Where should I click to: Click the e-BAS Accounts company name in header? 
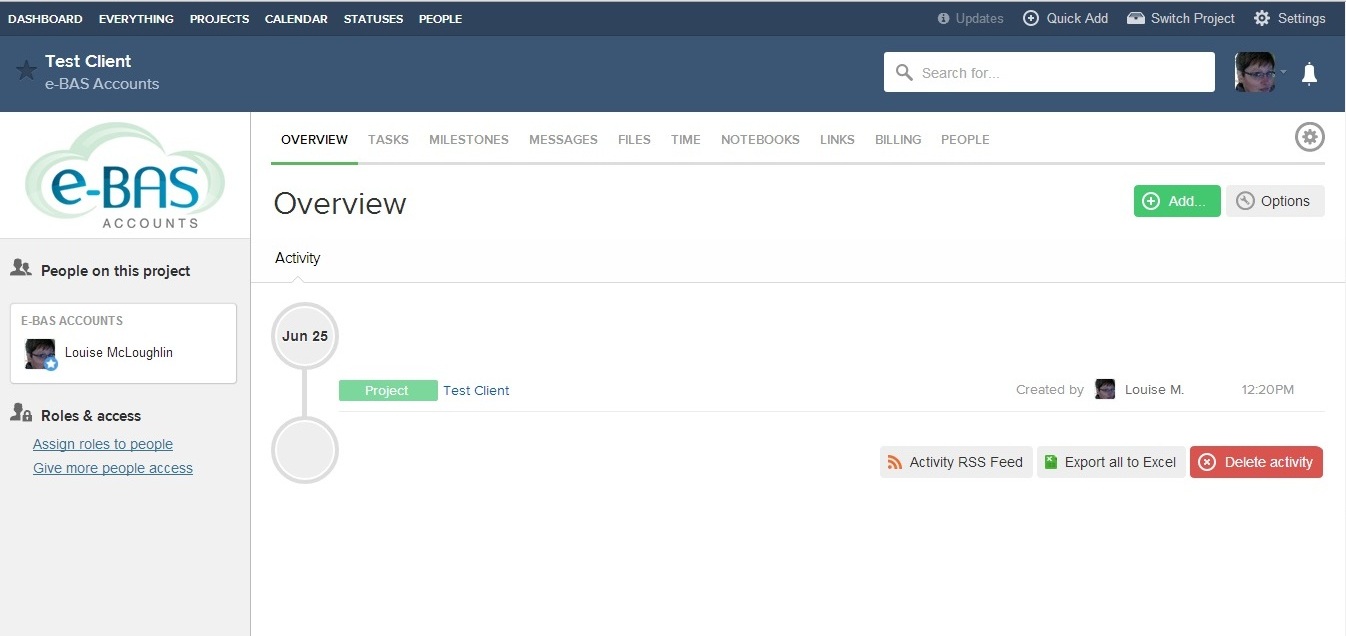tap(102, 84)
